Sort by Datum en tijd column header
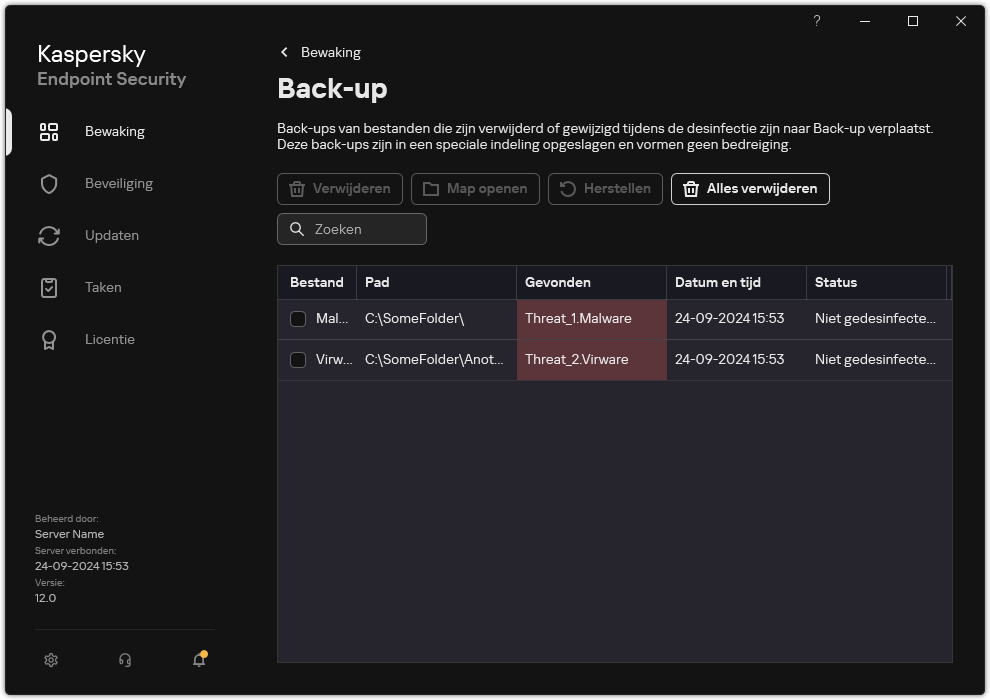The height and width of the screenshot is (700, 990). tap(735, 282)
